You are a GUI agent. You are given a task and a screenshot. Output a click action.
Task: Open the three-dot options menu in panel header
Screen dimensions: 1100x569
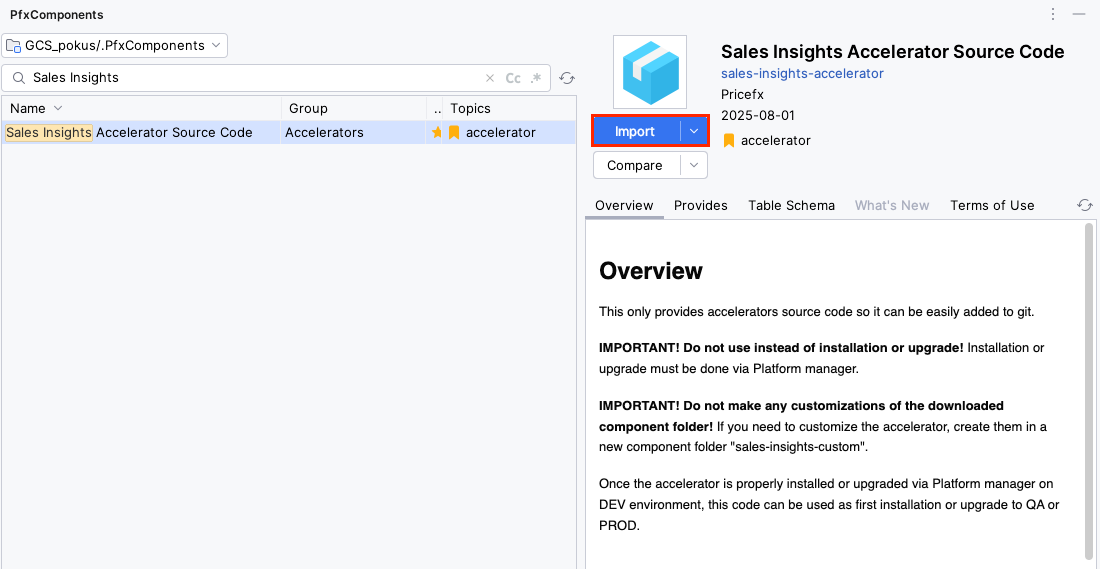pyautogui.click(x=1053, y=14)
